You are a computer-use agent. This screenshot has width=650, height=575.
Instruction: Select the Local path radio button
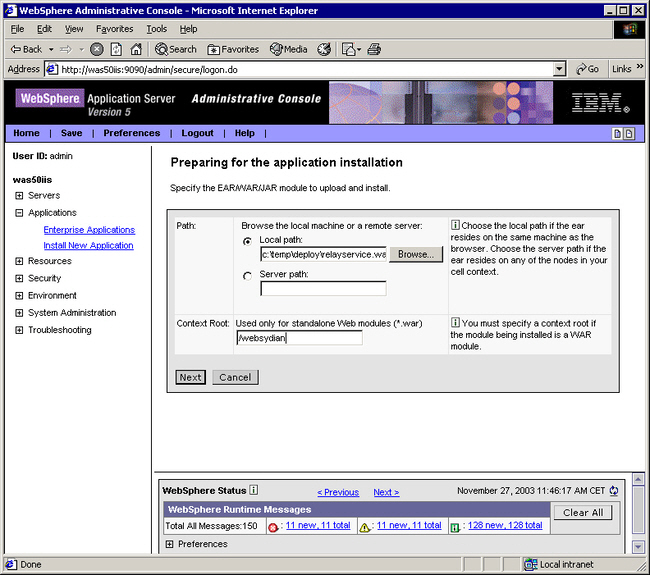point(247,241)
